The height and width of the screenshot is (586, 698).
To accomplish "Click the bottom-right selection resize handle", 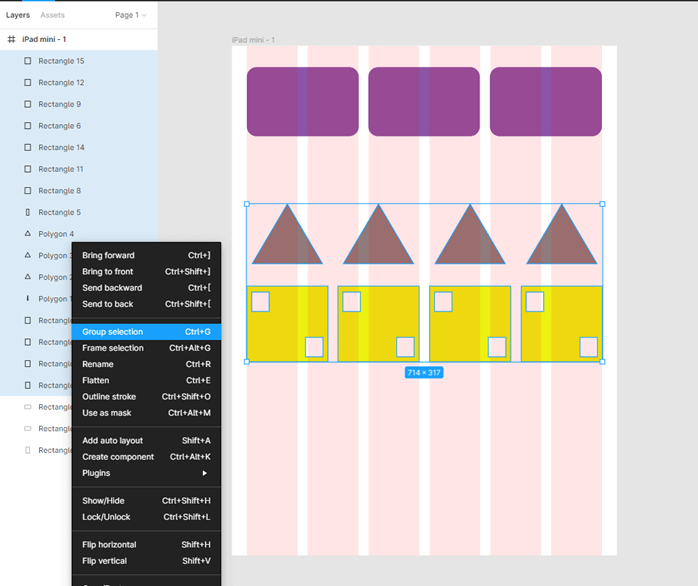I will tap(602, 362).
